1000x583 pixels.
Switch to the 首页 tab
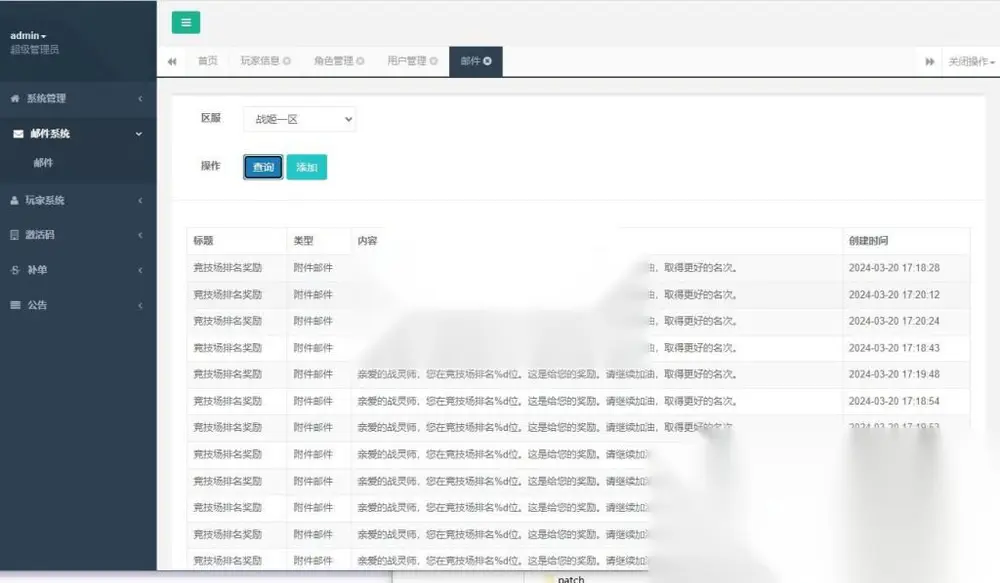(207, 61)
